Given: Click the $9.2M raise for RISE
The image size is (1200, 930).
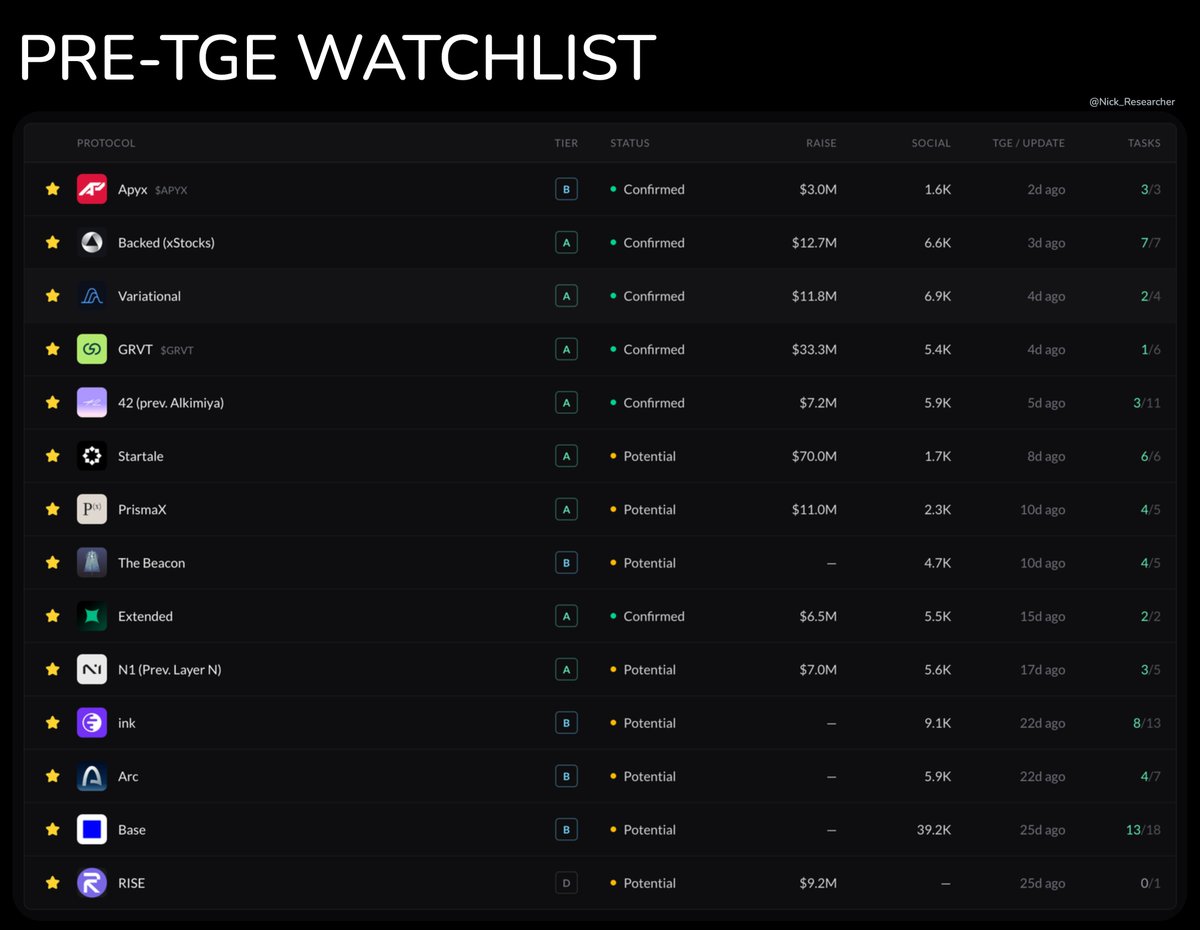Looking at the screenshot, I should click(818, 883).
